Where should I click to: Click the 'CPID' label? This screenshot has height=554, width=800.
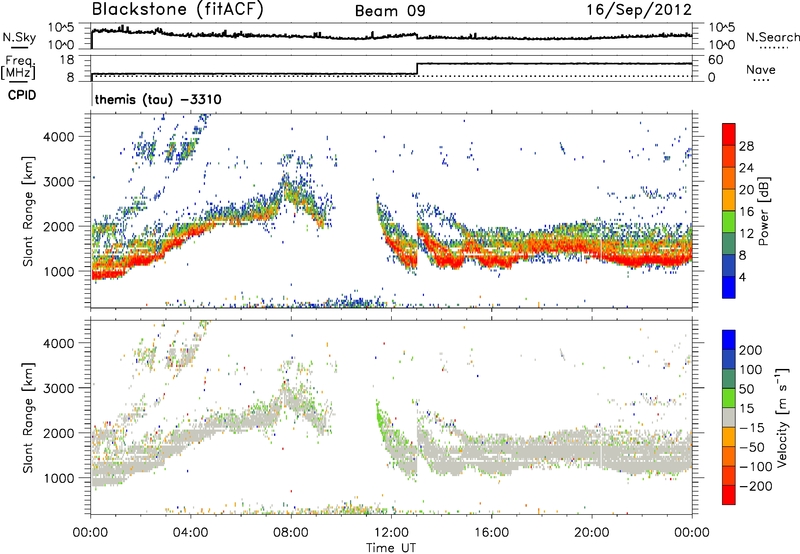click(22, 95)
